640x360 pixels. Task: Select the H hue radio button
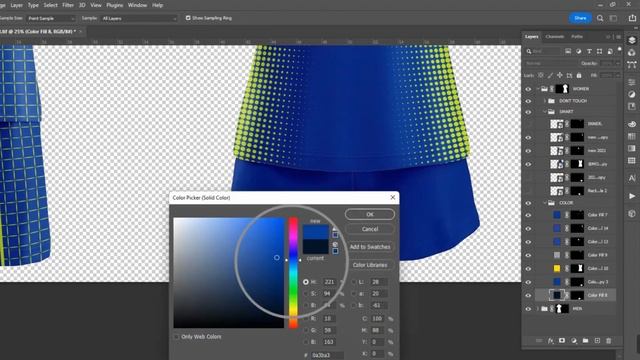306,282
